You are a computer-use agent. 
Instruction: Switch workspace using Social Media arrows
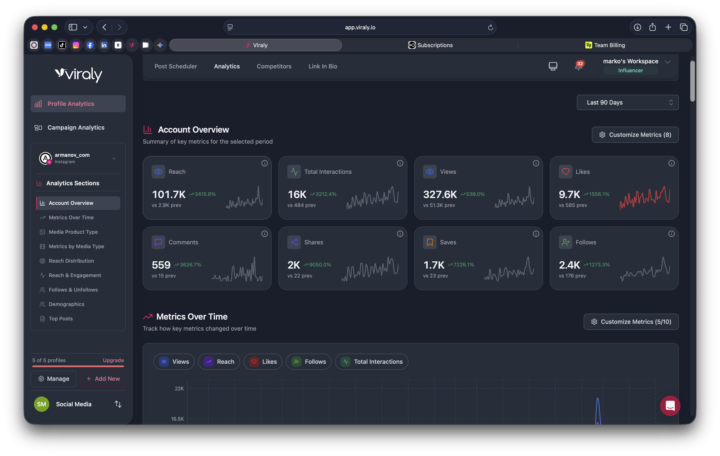(x=118, y=404)
